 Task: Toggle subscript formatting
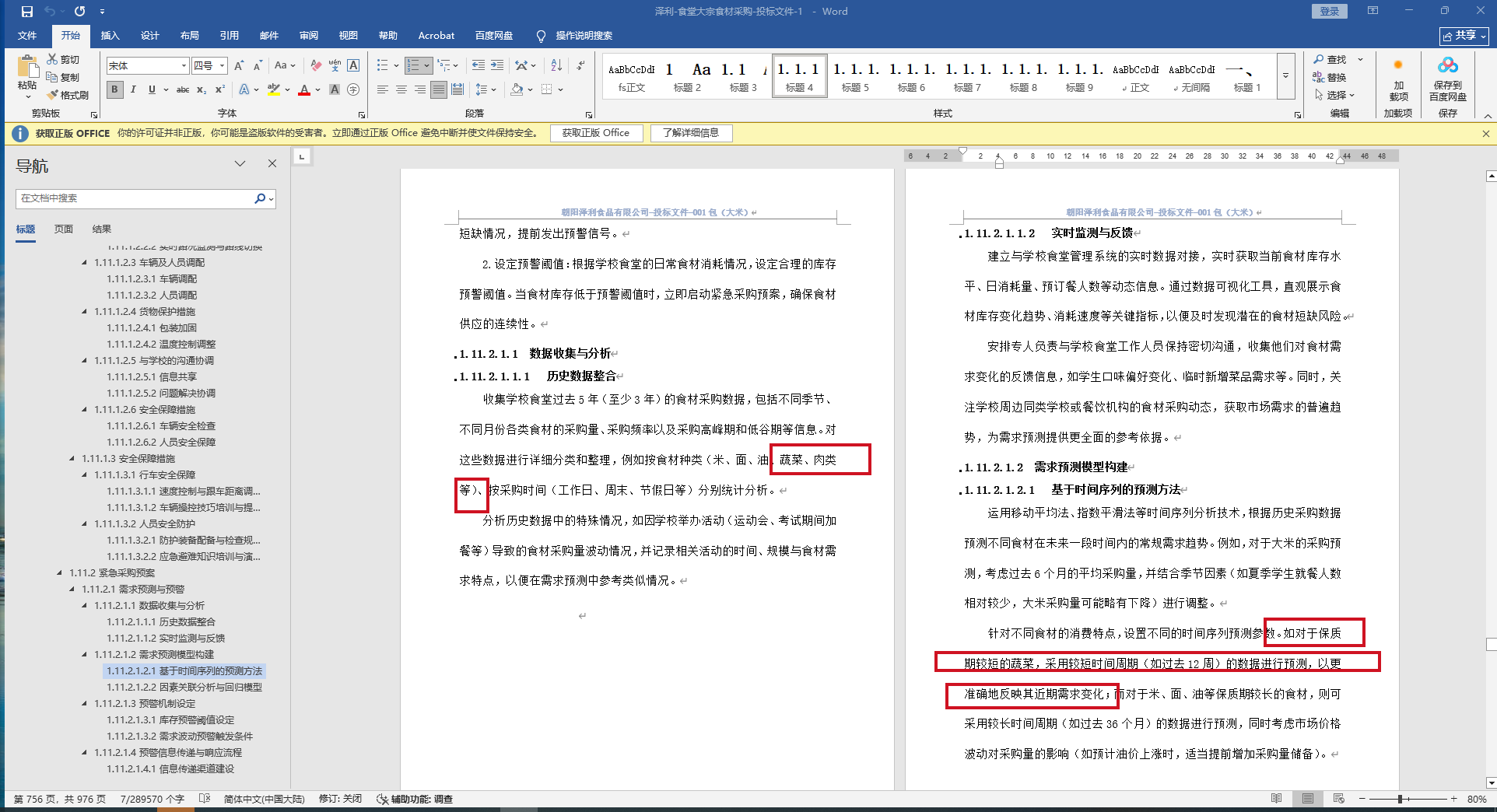202,89
